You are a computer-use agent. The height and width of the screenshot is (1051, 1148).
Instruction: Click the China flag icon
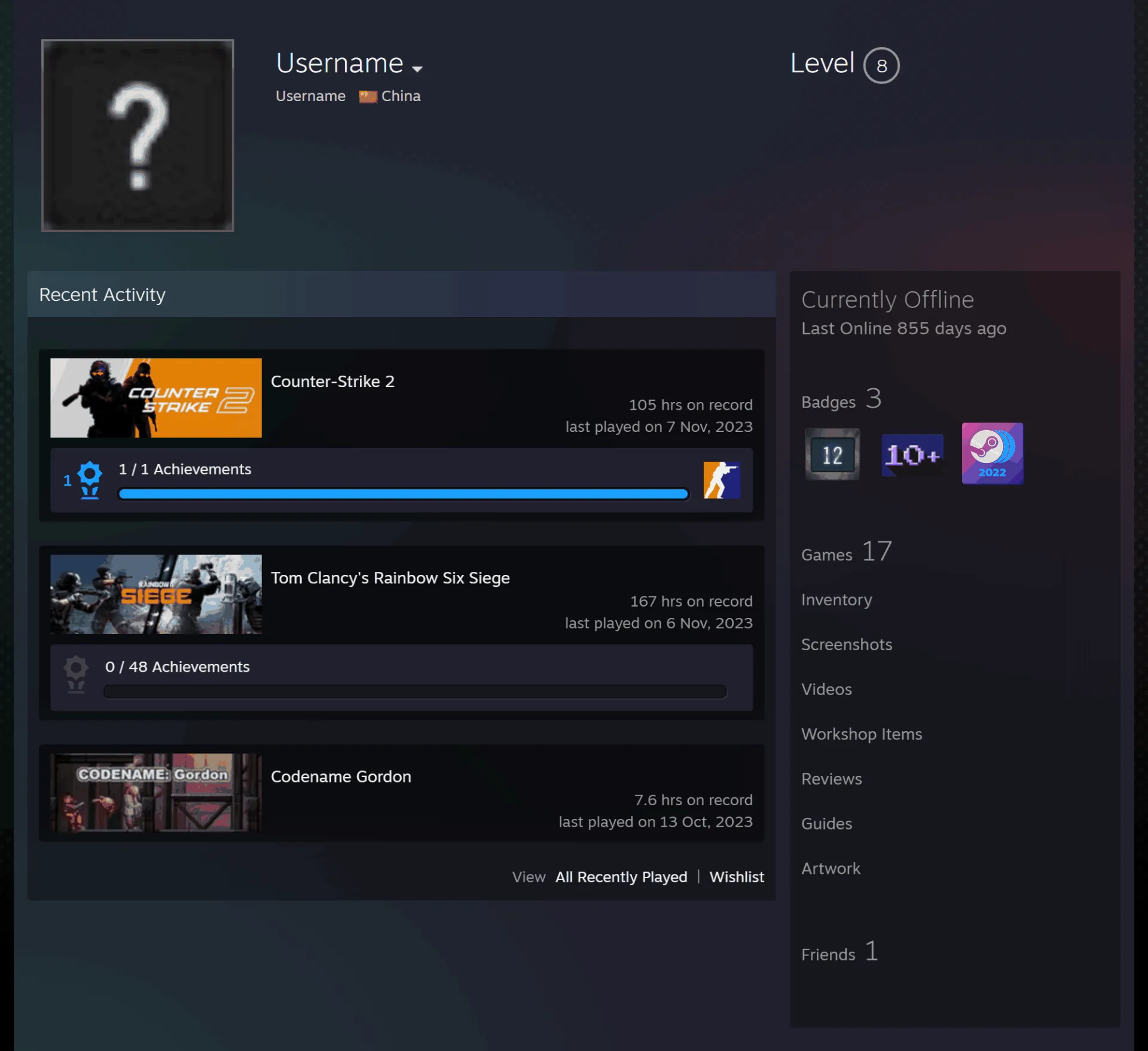[368, 96]
